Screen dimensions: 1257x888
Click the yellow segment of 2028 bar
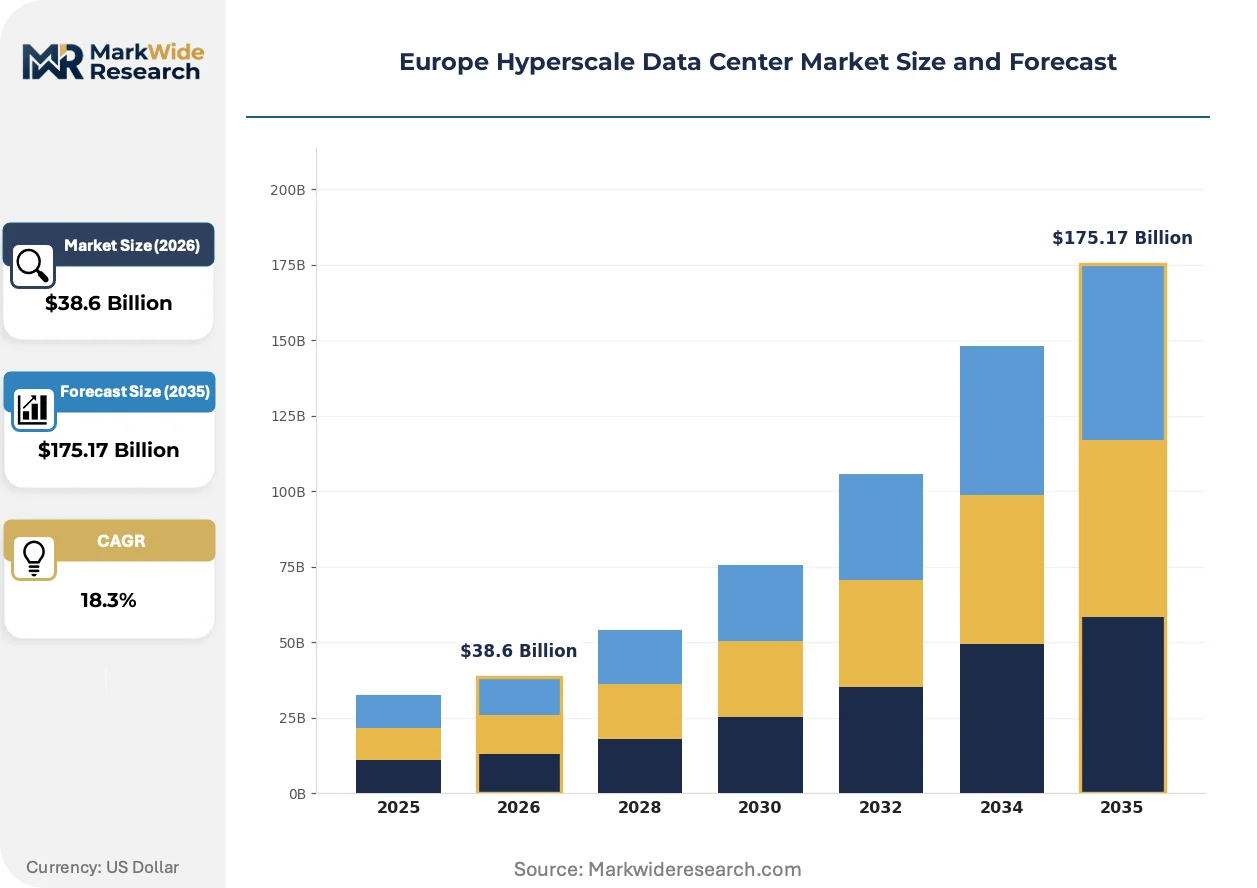point(640,711)
